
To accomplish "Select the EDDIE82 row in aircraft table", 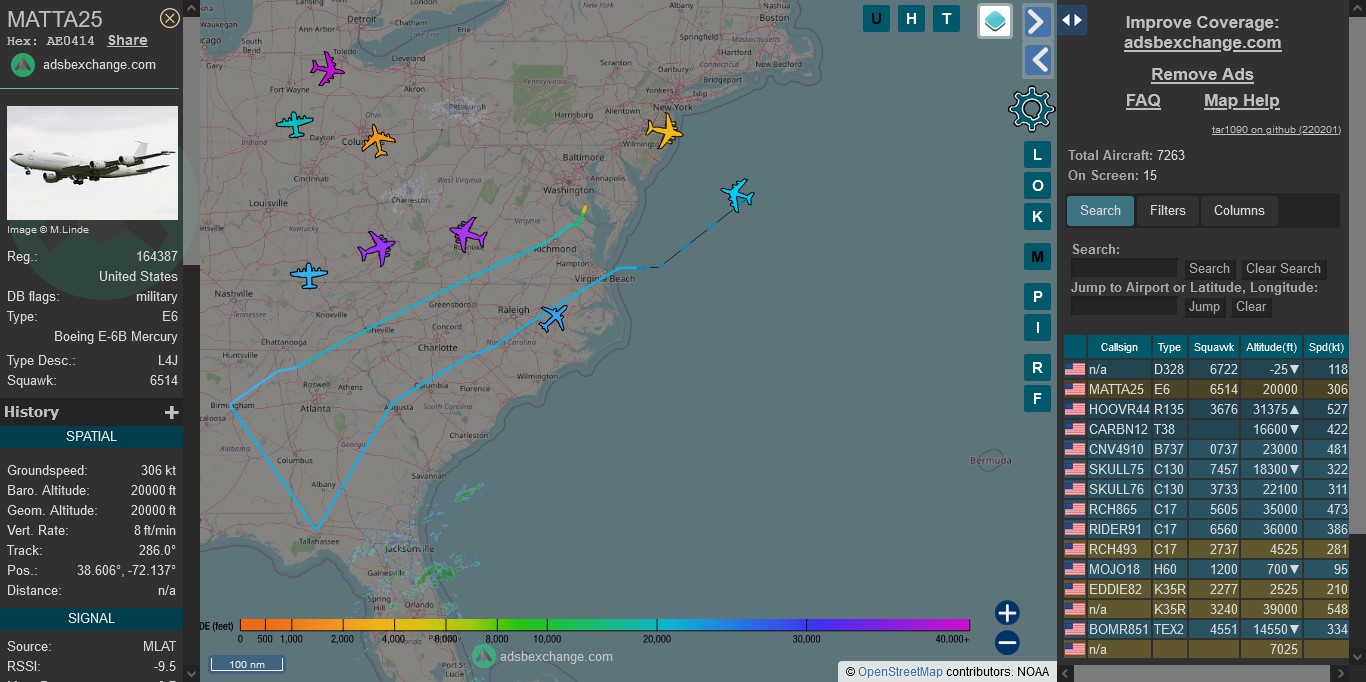I will coord(1206,589).
